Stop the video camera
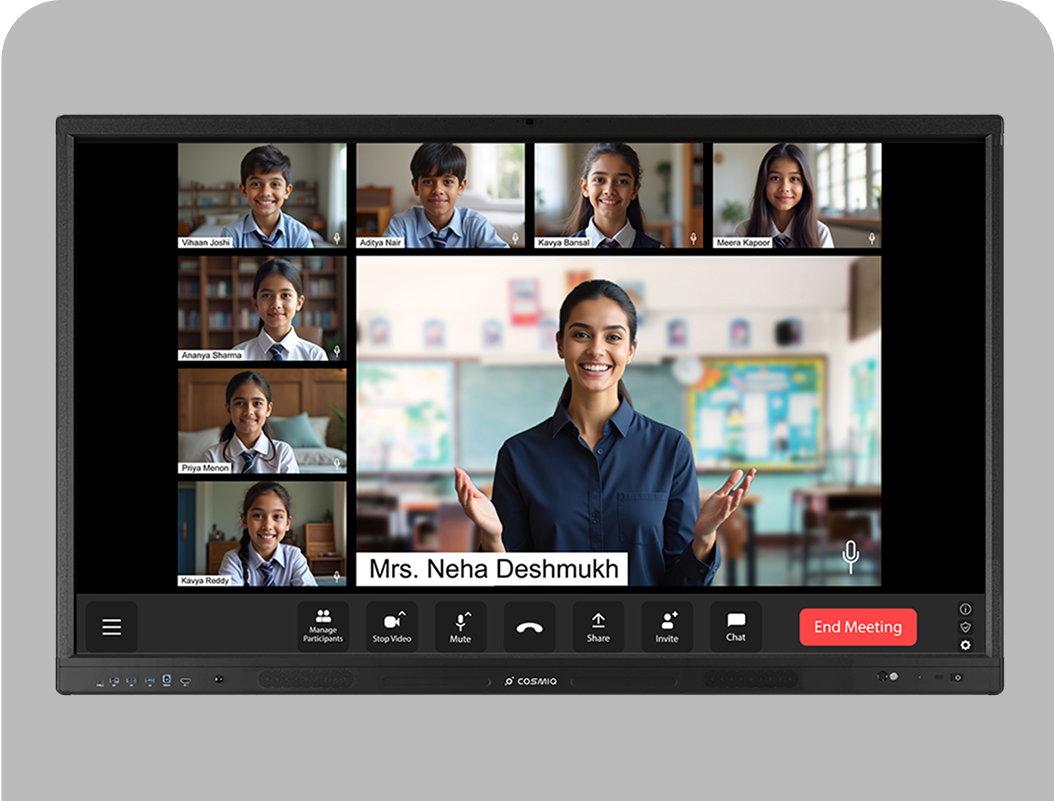This screenshot has height=801, width=1054. [390, 627]
